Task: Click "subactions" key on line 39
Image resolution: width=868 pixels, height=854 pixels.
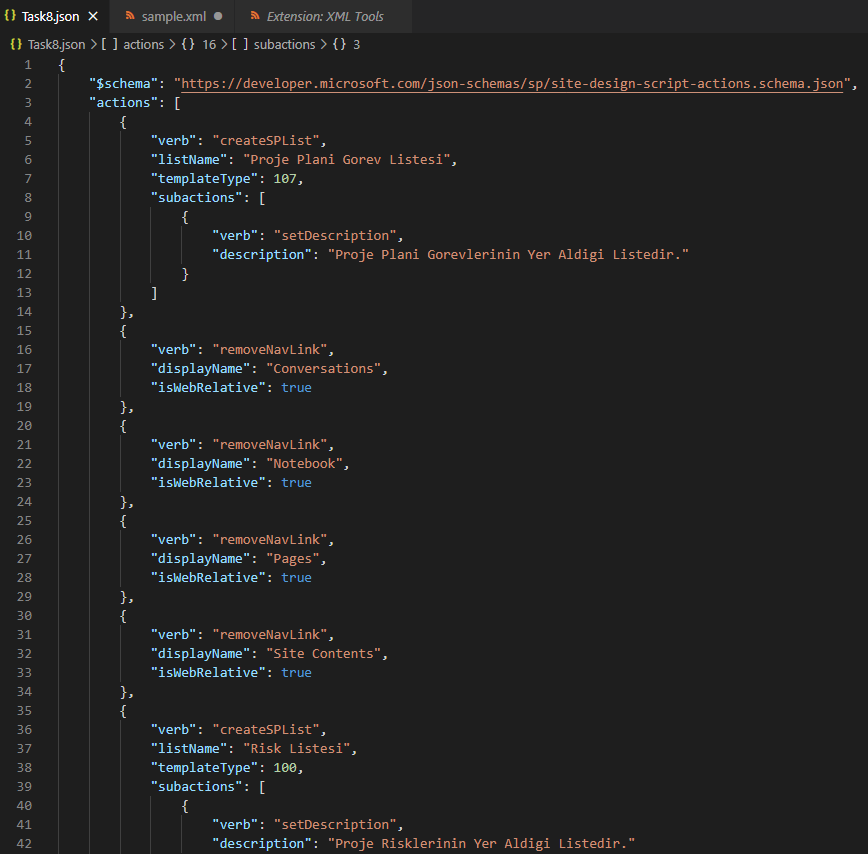Action: coord(197,786)
